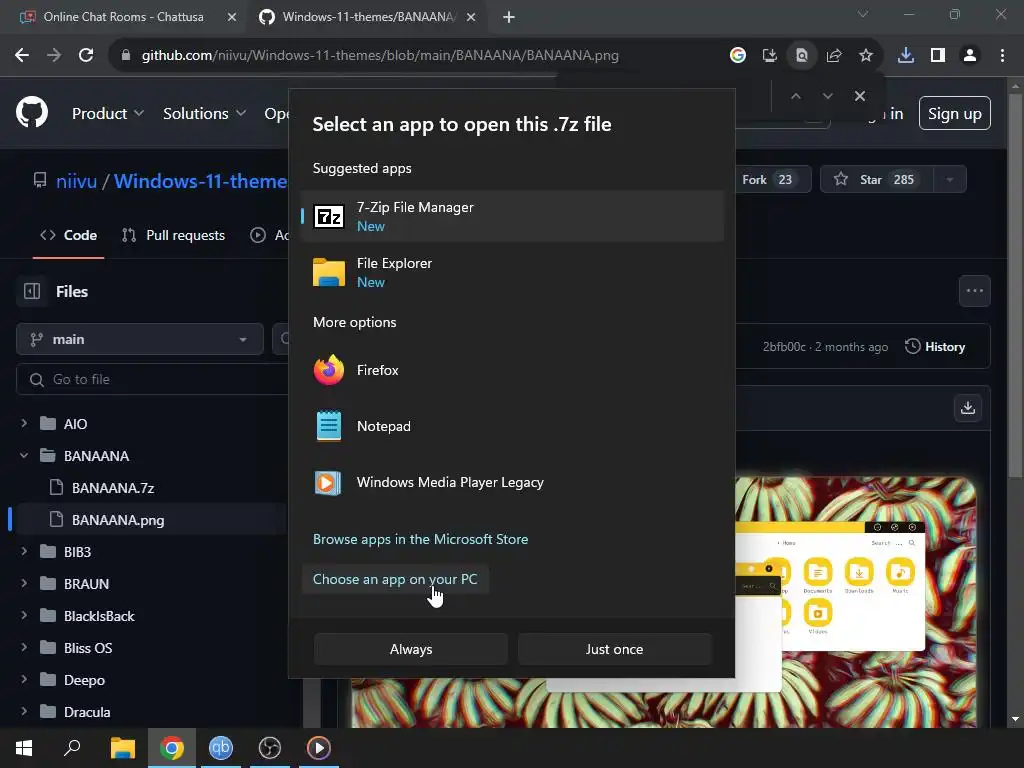Click find bar previous result arrow
Image resolution: width=1024 pixels, height=768 pixels.
[795, 96]
